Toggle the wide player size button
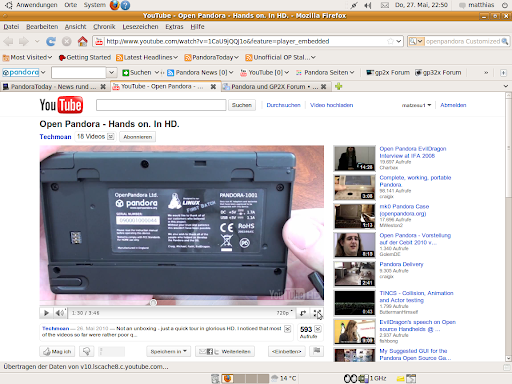This screenshot has width=512, height=384. point(303,313)
